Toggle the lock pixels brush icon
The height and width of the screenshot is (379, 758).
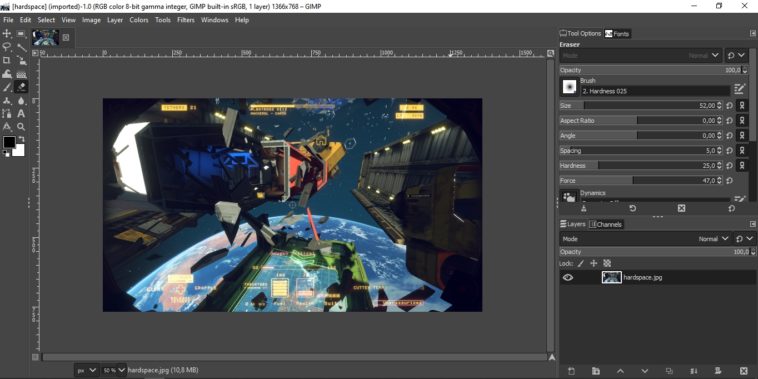(x=581, y=263)
